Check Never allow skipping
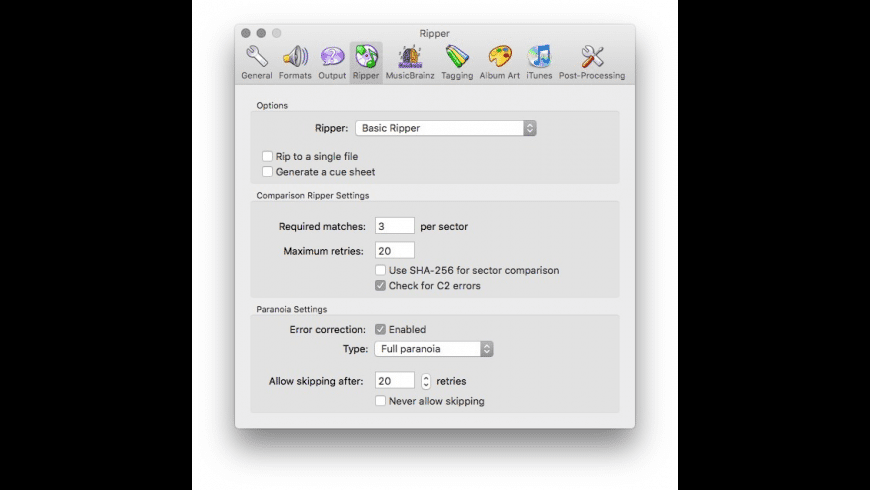 [x=380, y=401]
